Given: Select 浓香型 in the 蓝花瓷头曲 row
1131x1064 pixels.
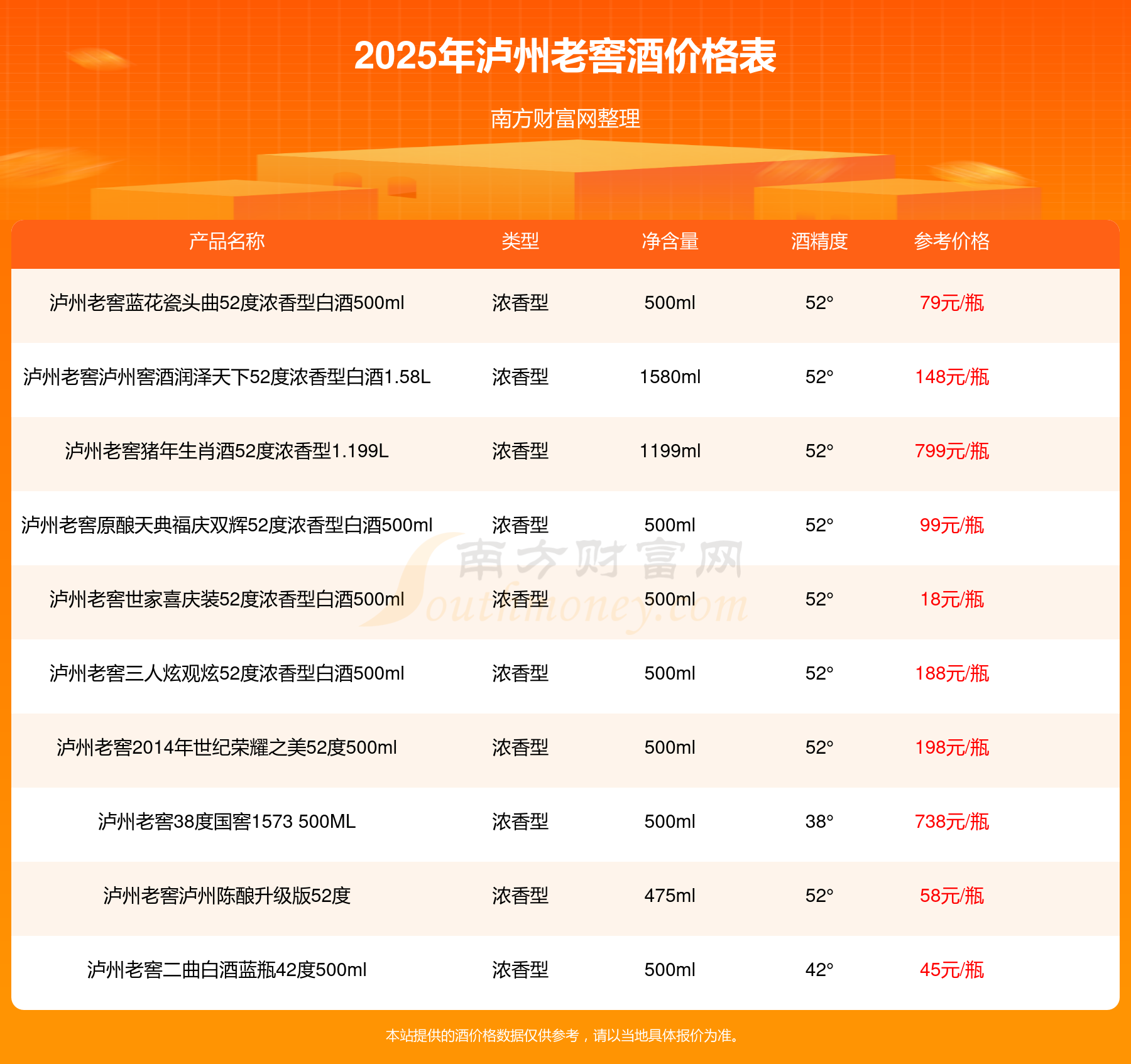Looking at the screenshot, I should pyautogui.click(x=520, y=303).
